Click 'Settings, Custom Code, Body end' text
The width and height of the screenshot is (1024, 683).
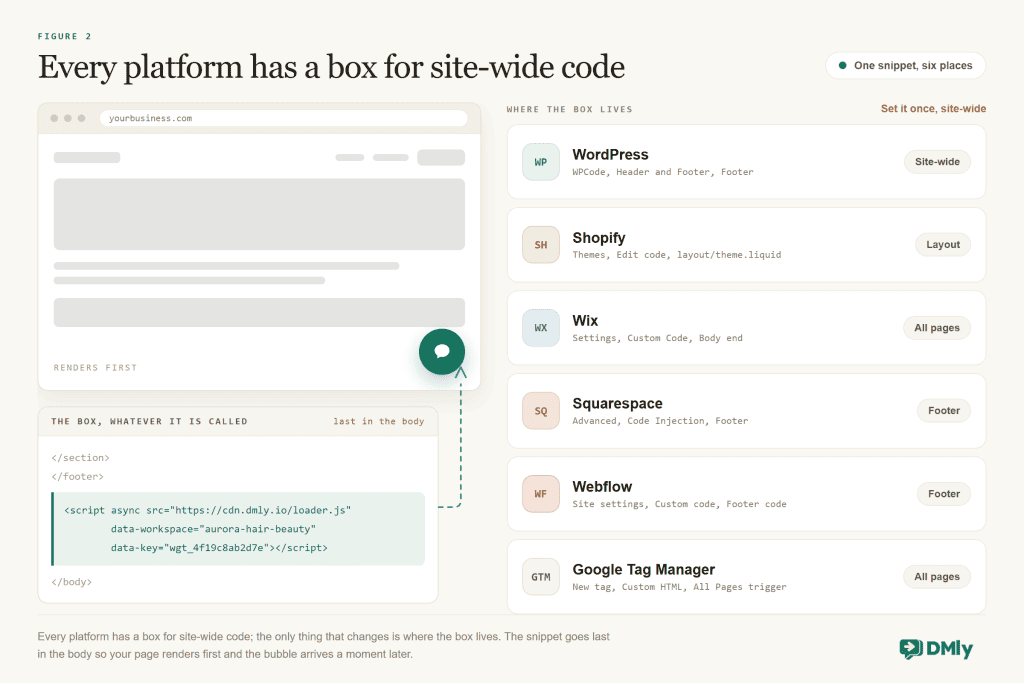(x=658, y=338)
